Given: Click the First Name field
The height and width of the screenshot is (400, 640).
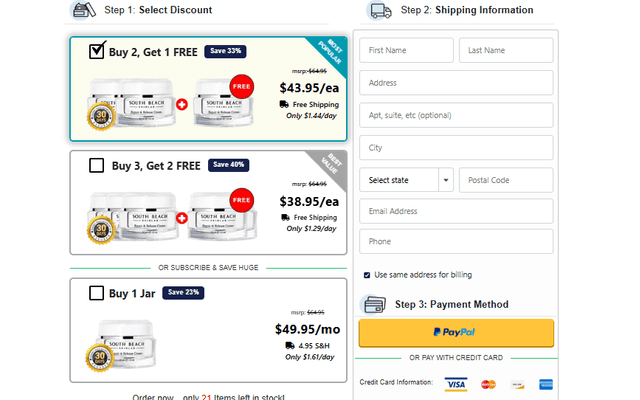Looking at the screenshot, I should (405, 51).
